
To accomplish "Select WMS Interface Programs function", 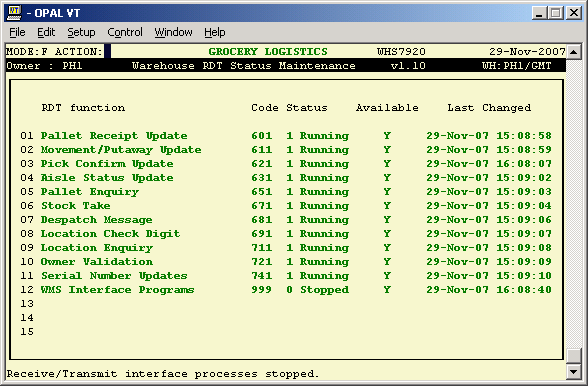I will [x=117, y=290].
